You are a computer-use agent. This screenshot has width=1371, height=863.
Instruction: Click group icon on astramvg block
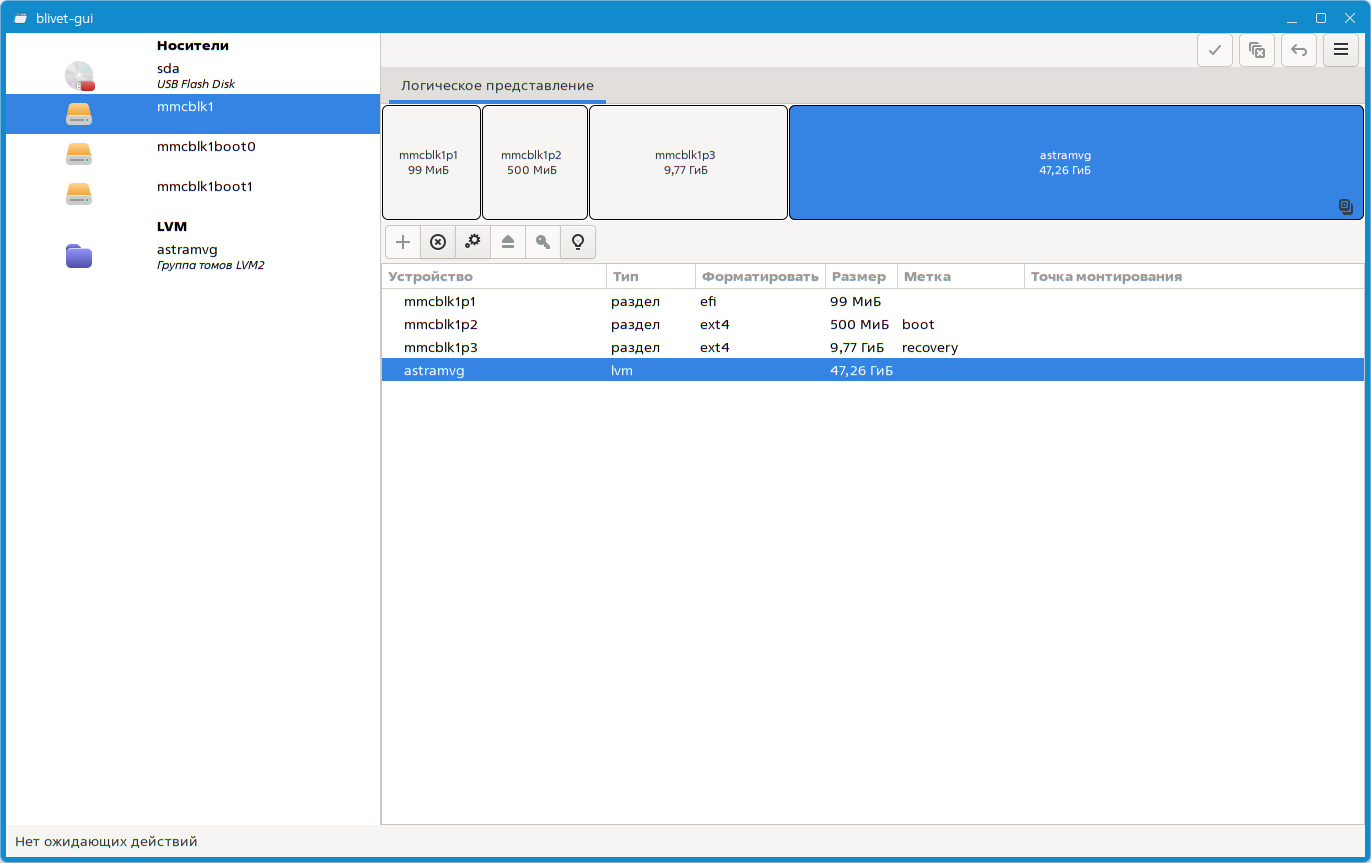click(1346, 207)
